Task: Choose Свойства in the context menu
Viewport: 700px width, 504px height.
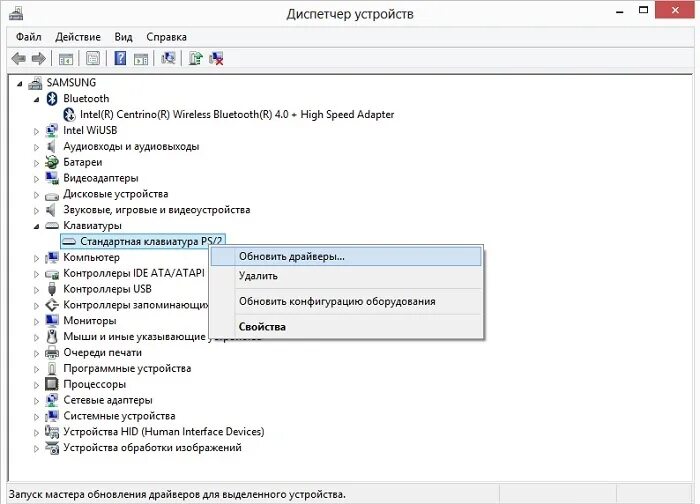Action: click(x=346, y=327)
